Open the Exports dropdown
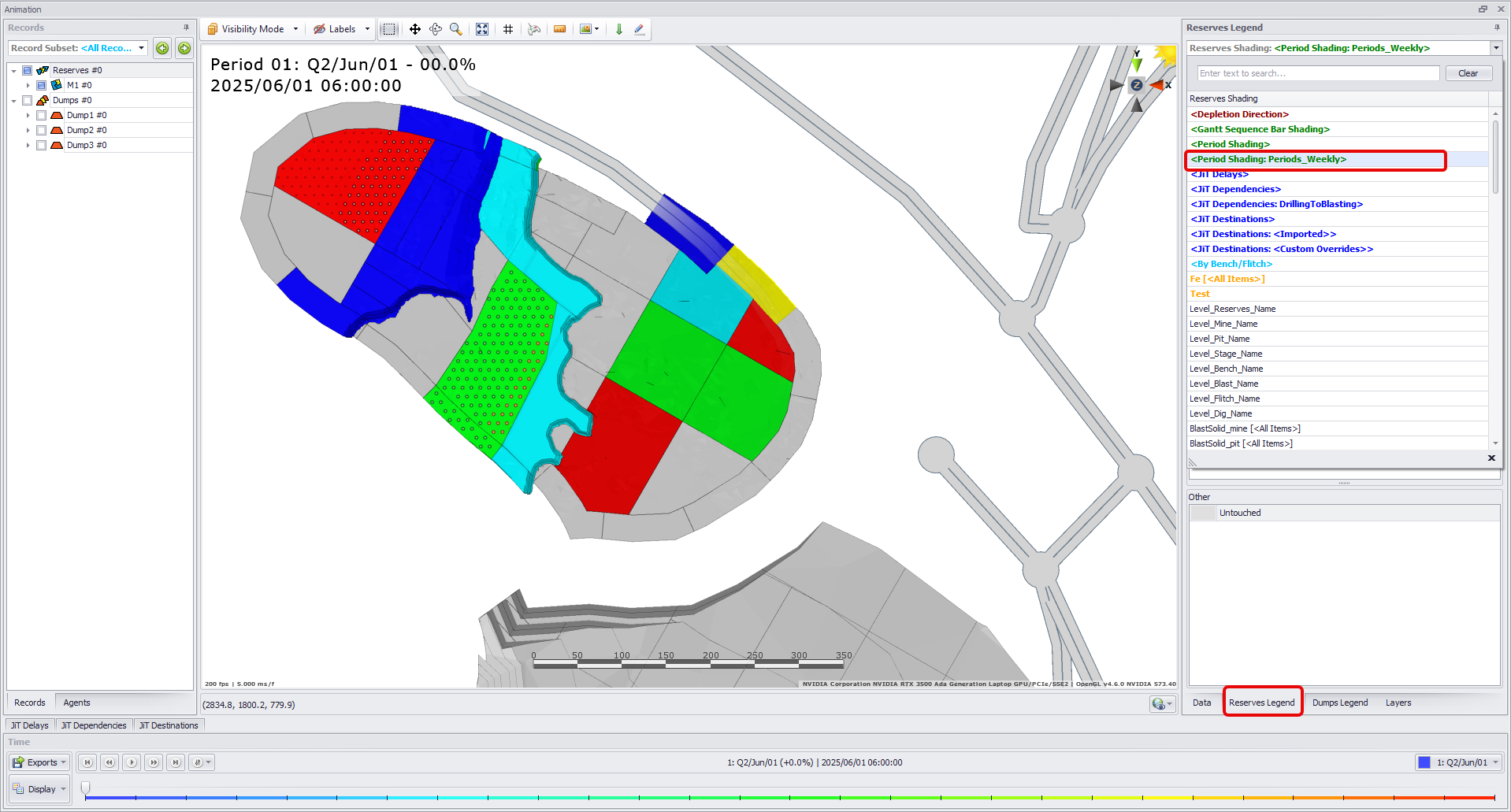The image size is (1511, 812). tap(40, 762)
